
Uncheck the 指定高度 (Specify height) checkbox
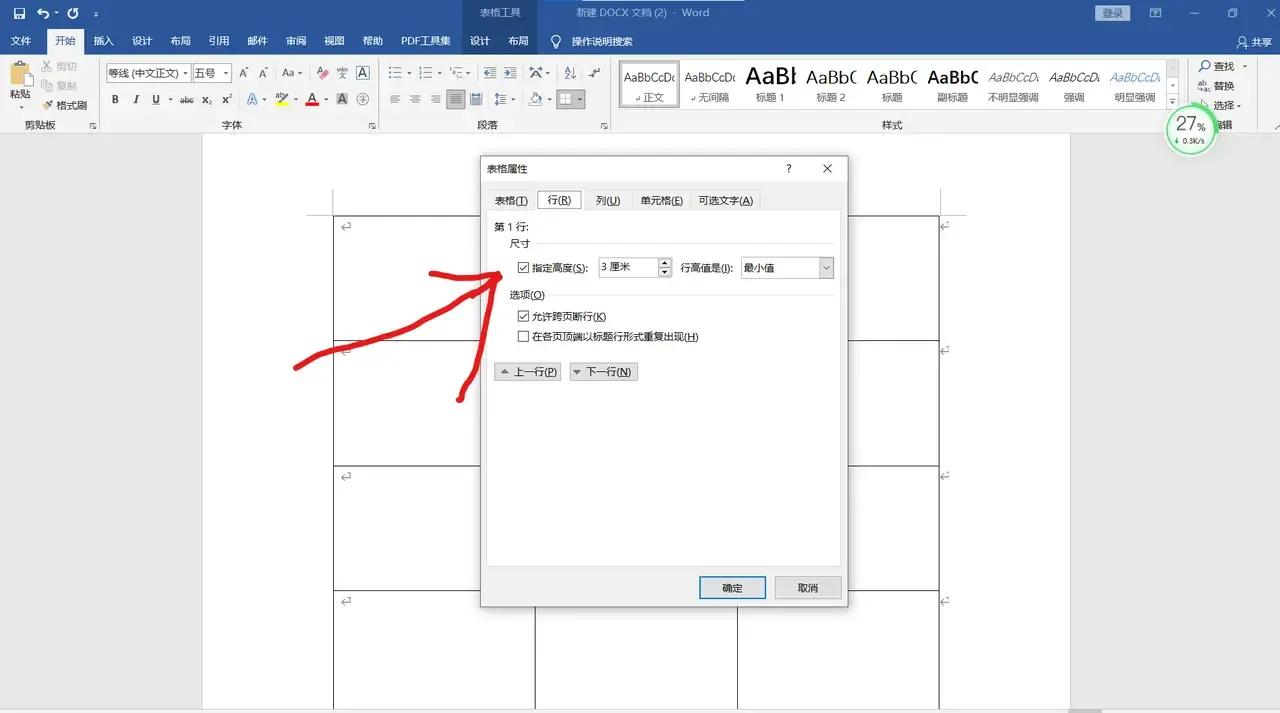[x=523, y=268]
